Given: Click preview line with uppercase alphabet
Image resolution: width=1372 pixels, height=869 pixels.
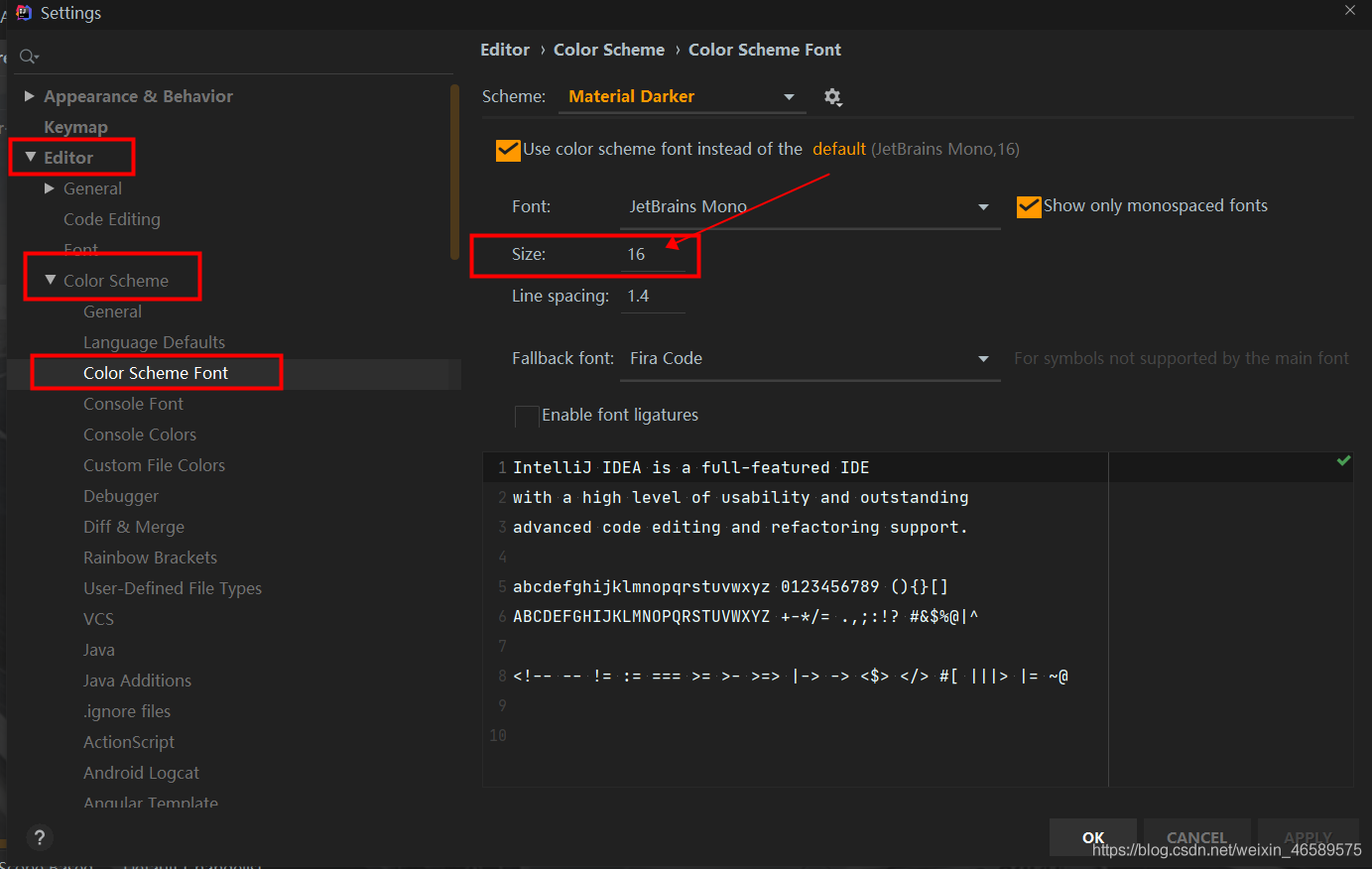Looking at the screenshot, I should 745,617.
